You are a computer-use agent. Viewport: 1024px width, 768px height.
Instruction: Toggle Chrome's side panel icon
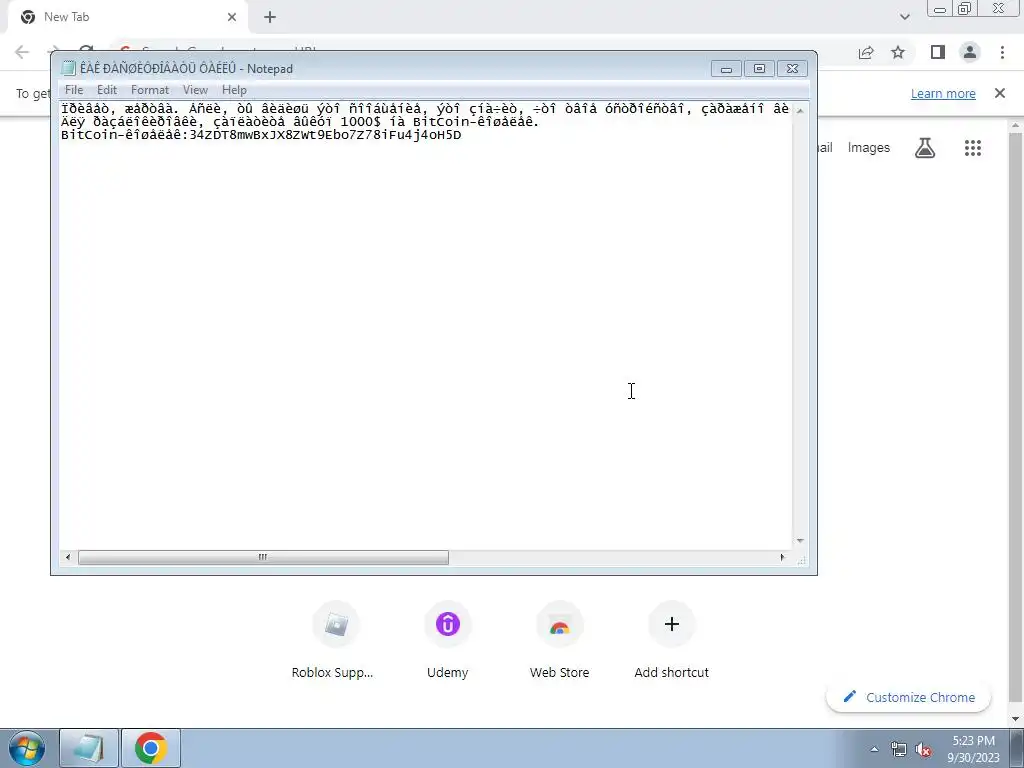(938, 52)
